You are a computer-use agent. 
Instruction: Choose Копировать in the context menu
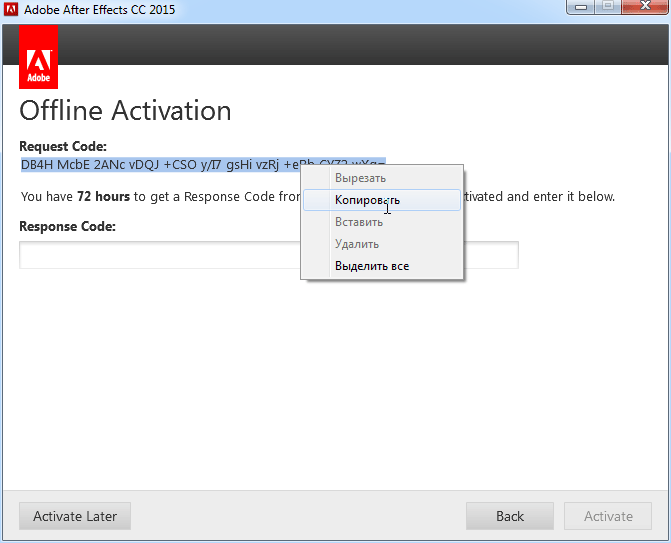coord(382,200)
